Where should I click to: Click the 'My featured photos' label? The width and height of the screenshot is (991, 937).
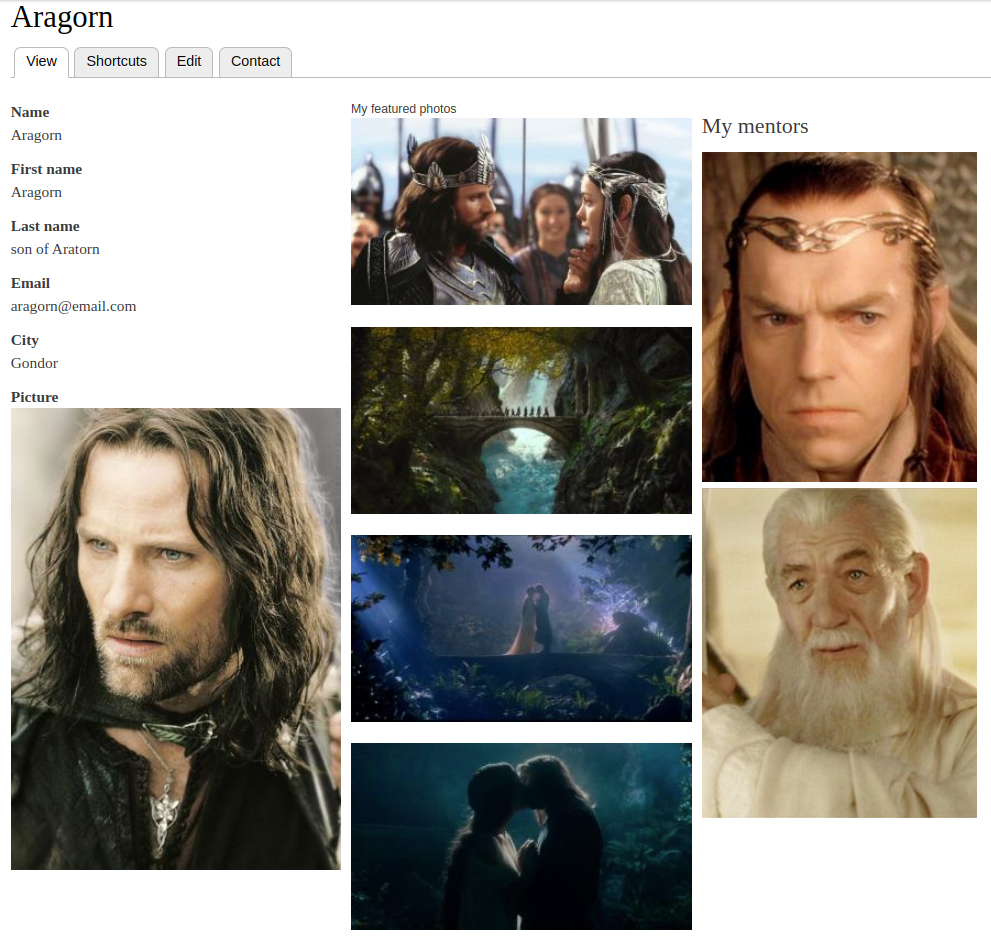click(404, 109)
